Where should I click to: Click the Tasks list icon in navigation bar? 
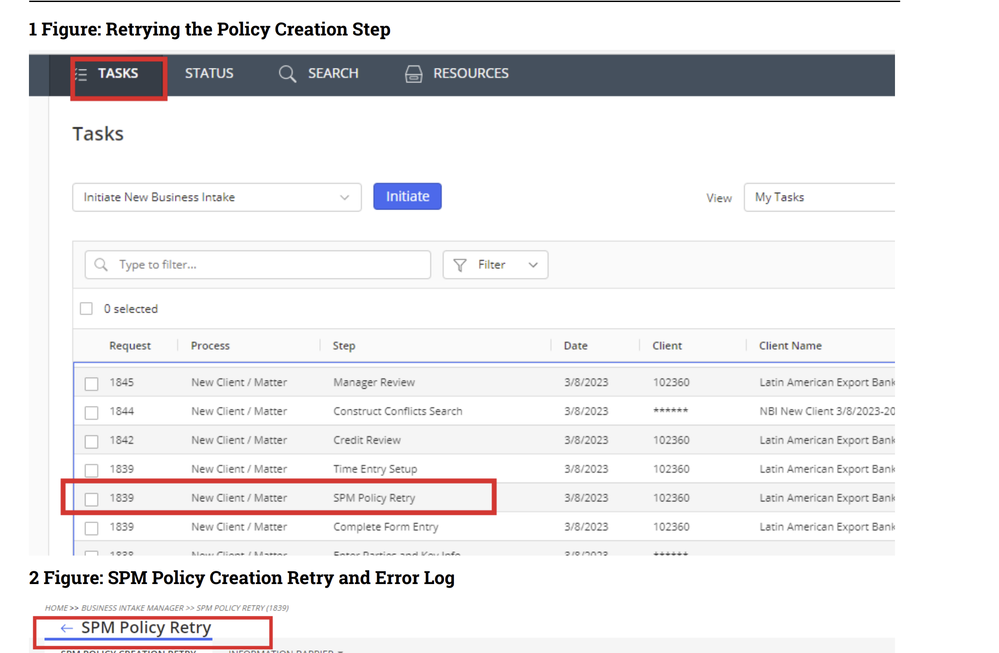pyautogui.click(x=82, y=75)
